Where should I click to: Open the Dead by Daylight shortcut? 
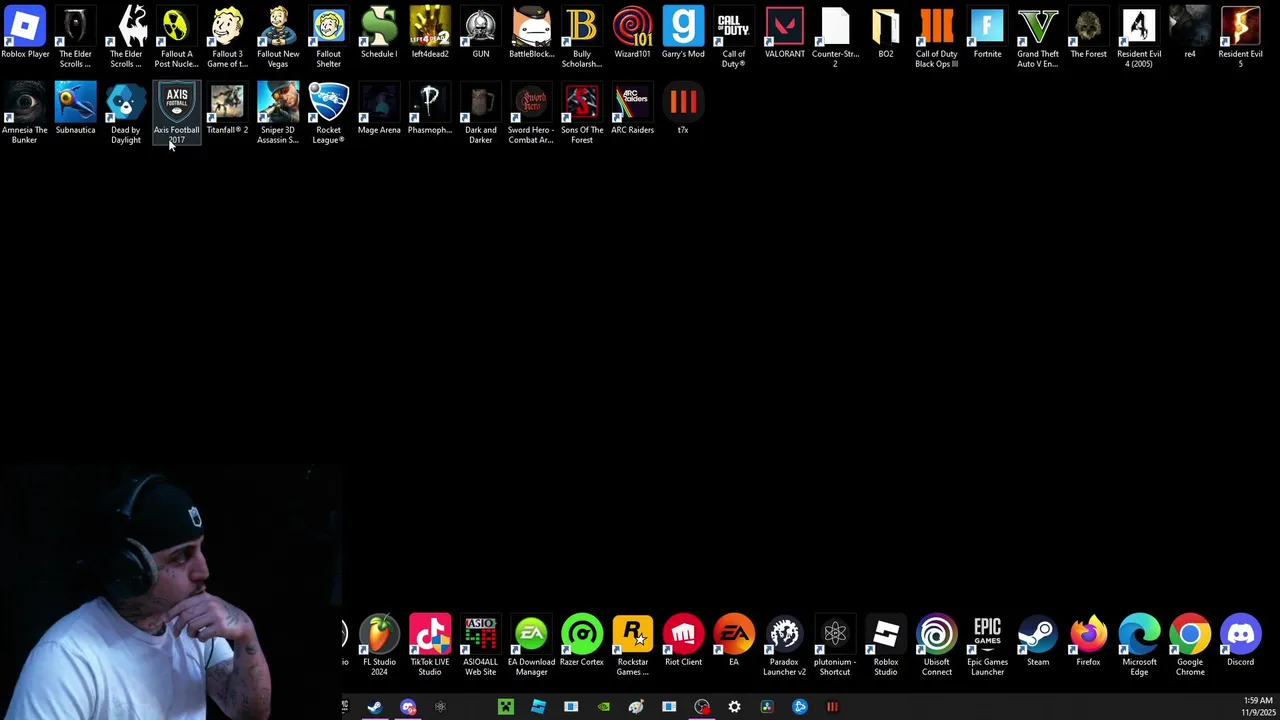(126, 114)
